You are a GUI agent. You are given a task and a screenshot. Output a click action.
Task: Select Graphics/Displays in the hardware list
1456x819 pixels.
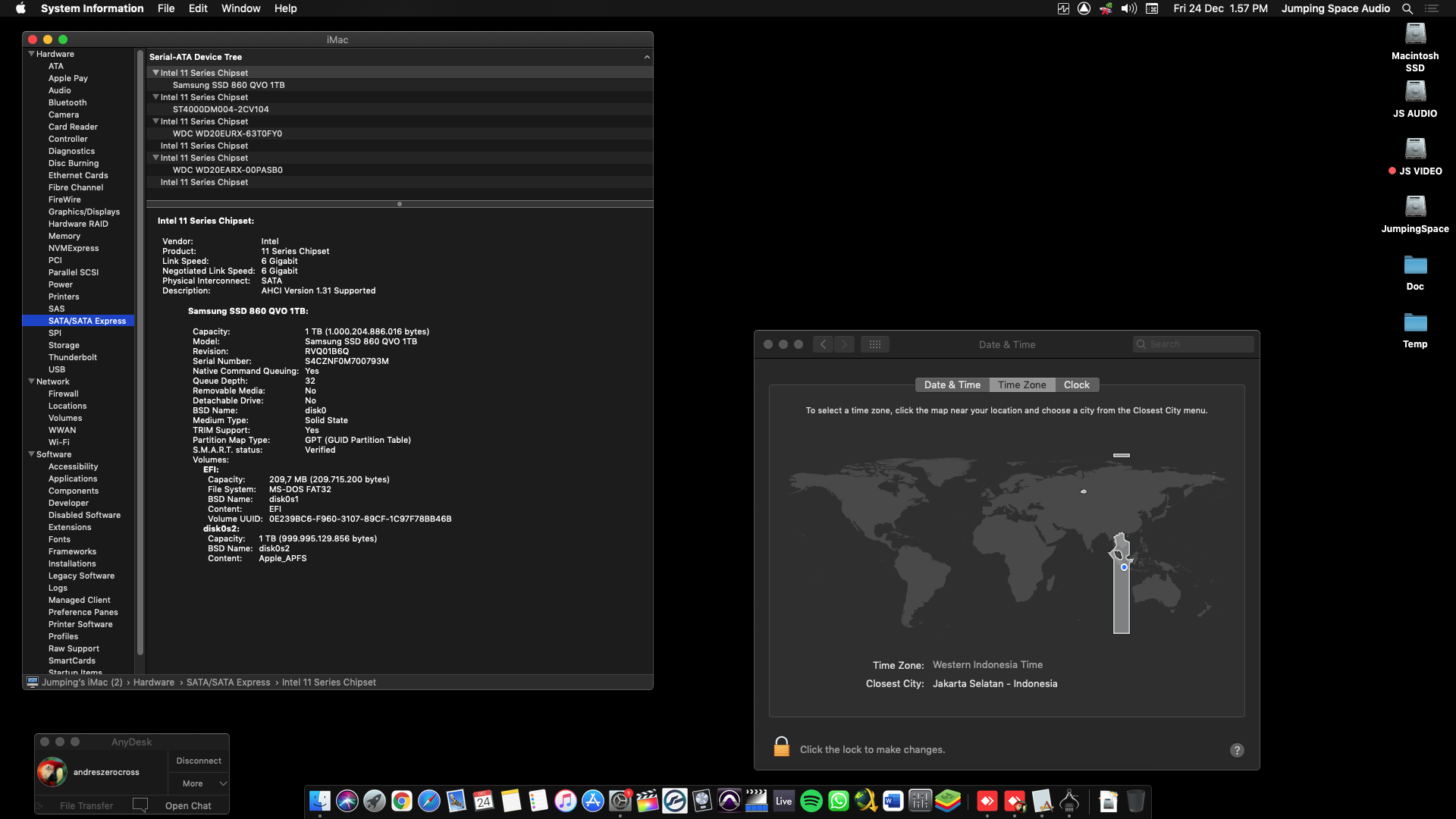coord(84,212)
